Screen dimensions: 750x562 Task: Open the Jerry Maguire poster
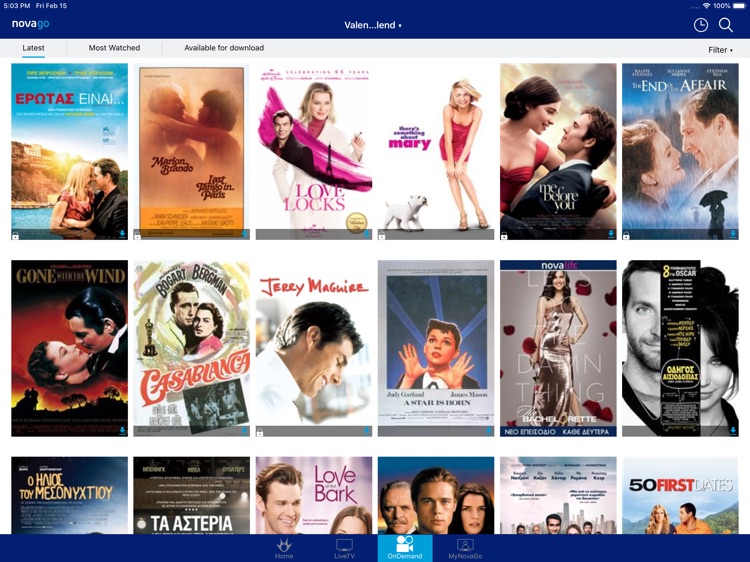coord(314,348)
